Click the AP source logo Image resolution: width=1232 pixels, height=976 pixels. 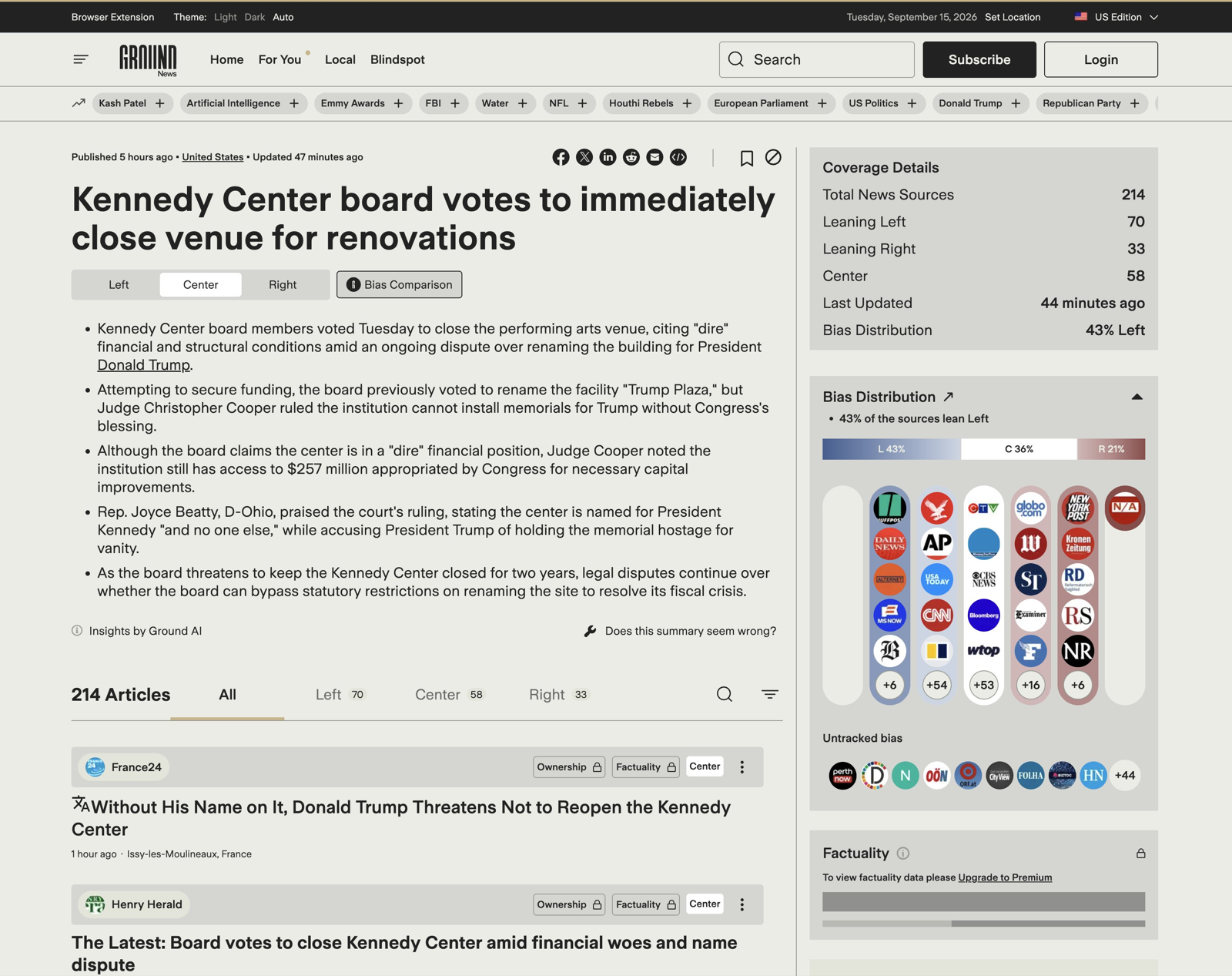point(937,544)
